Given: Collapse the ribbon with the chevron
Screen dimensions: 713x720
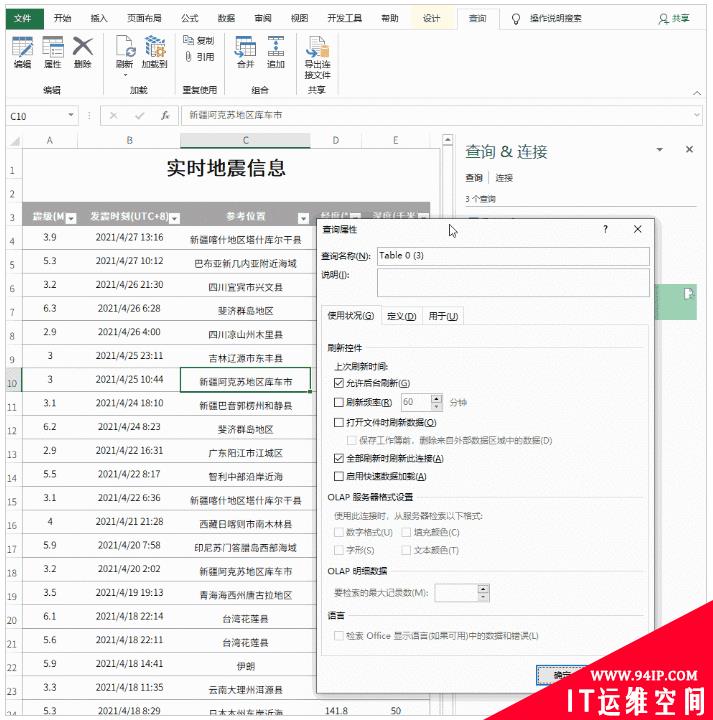Looking at the screenshot, I should click(697, 93).
